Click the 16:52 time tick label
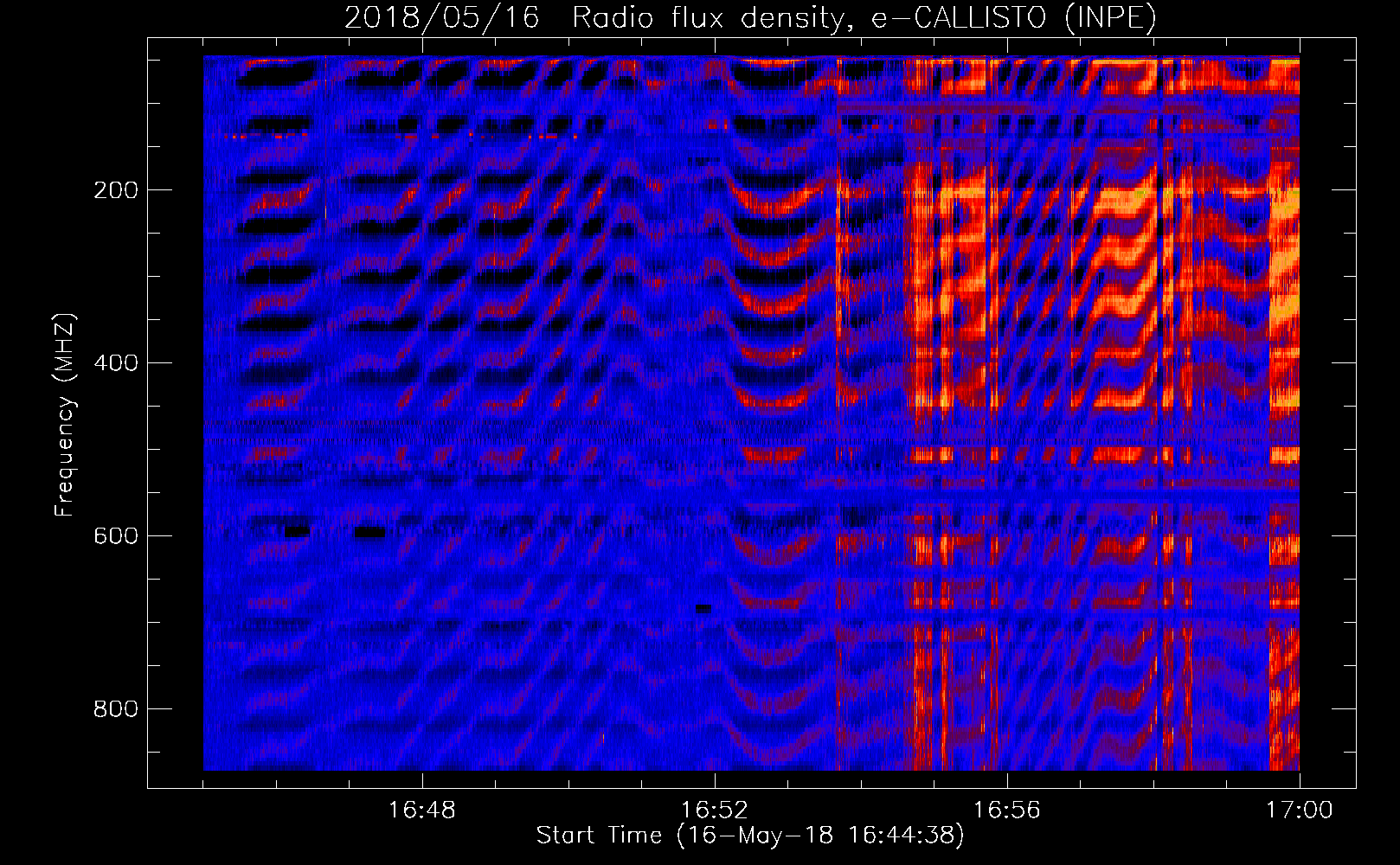This screenshot has width=1400, height=865. coord(715,811)
